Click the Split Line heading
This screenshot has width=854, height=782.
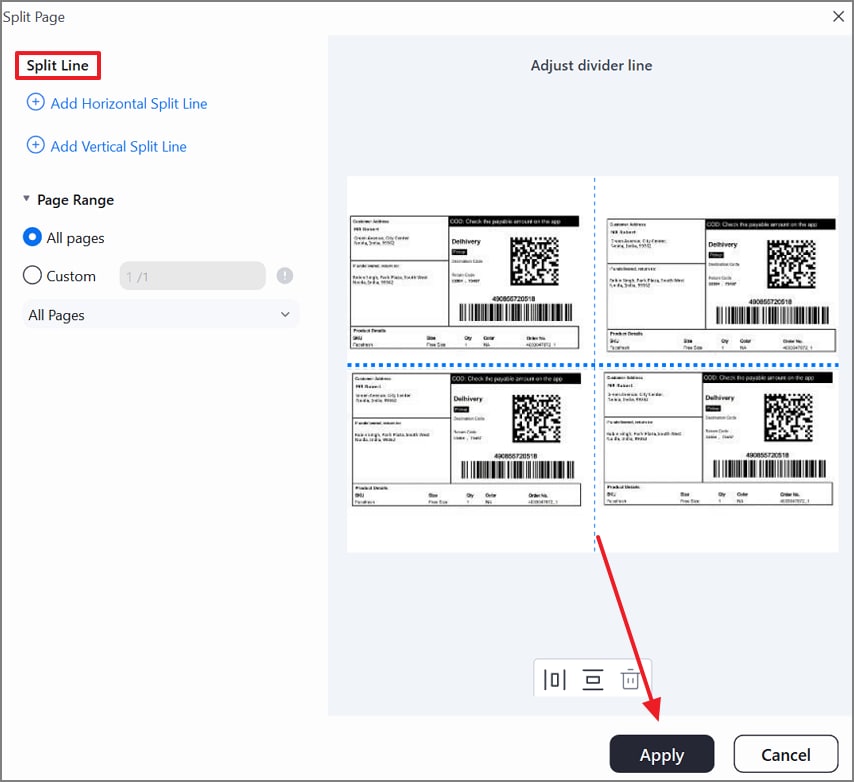pos(57,65)
